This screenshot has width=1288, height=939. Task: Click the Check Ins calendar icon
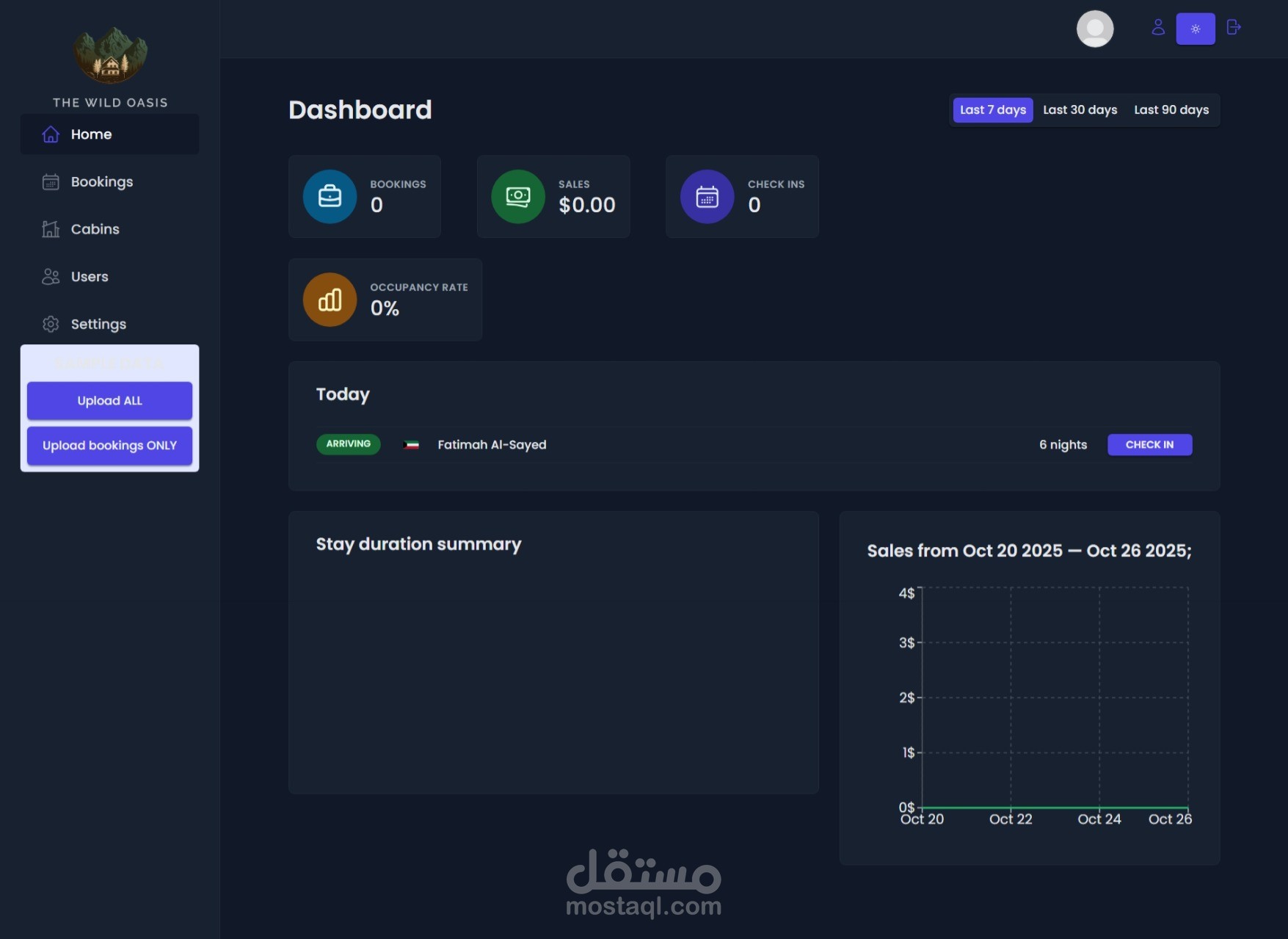pos(707,196)
